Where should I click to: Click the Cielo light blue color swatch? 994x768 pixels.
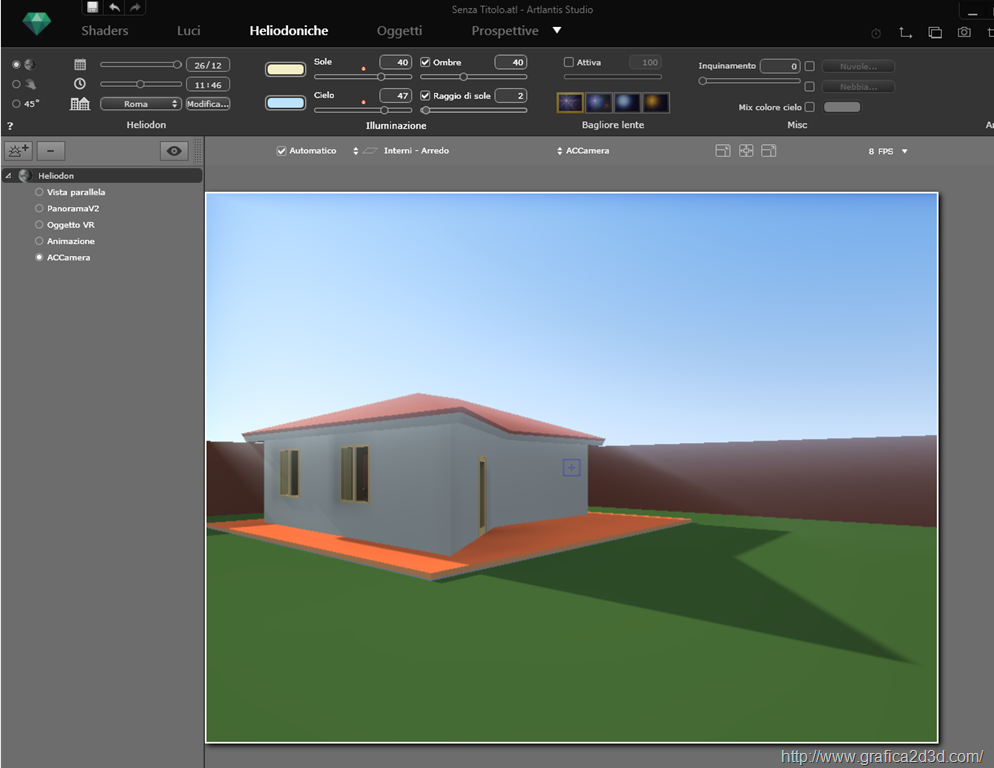tap(285, 103)
